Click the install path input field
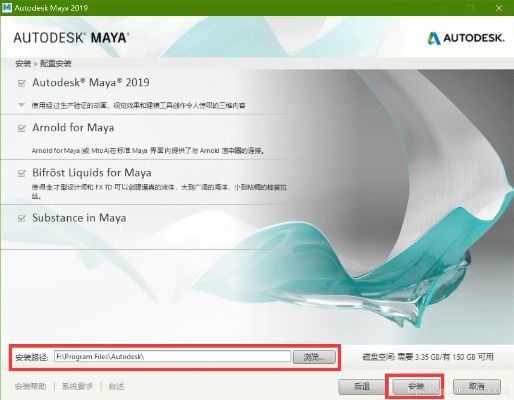 click(172, 356)
